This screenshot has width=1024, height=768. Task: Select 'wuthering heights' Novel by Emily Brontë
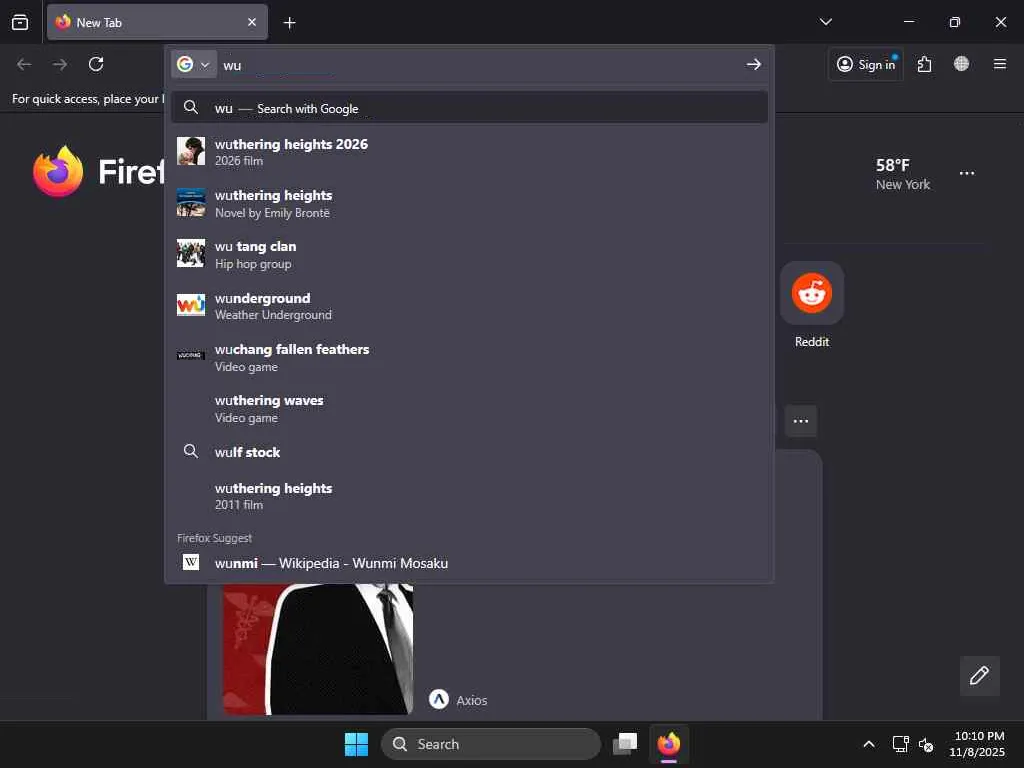pos(469,203)
